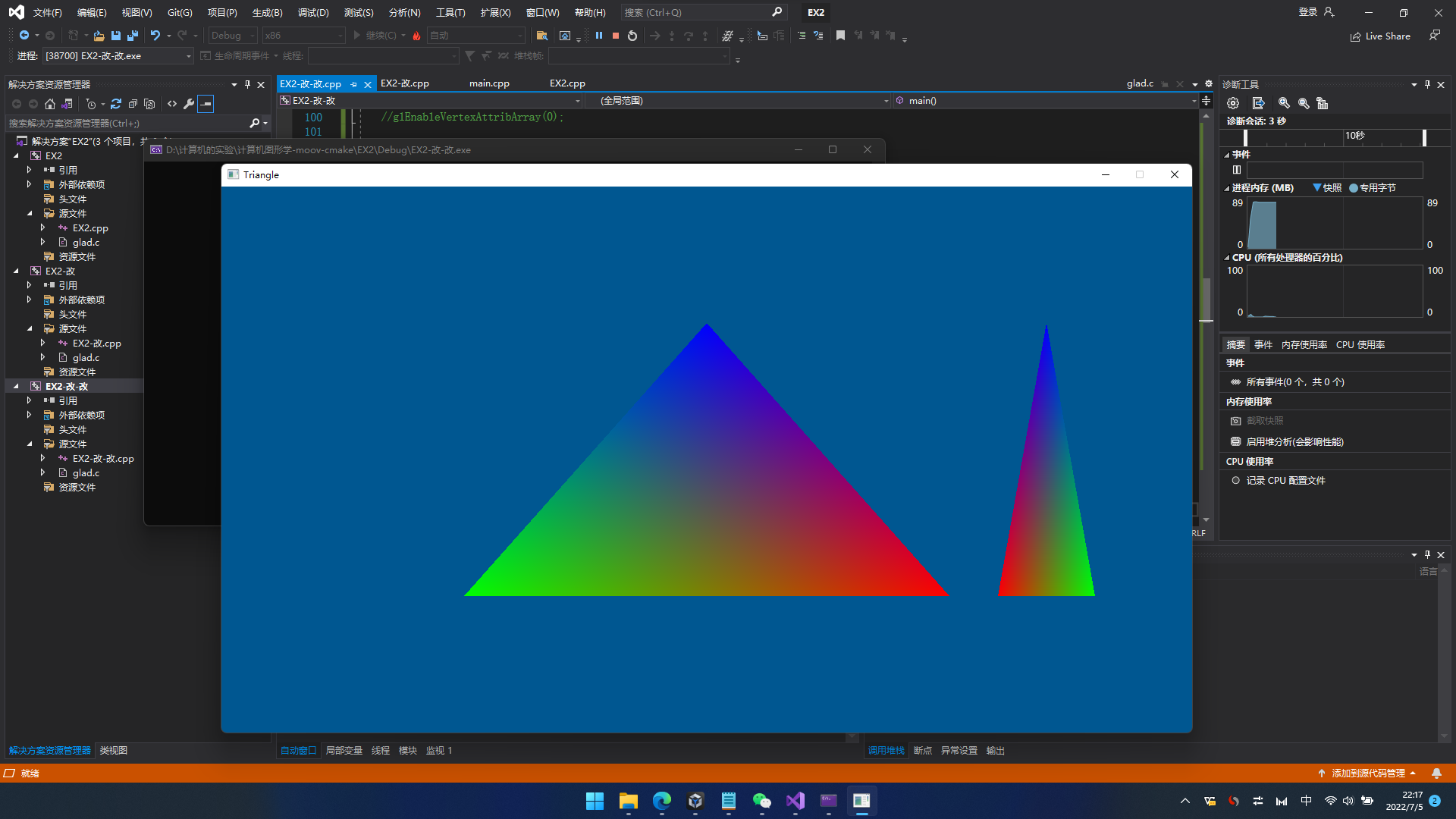Open the 调试(D) menu

tap(313, 12)
